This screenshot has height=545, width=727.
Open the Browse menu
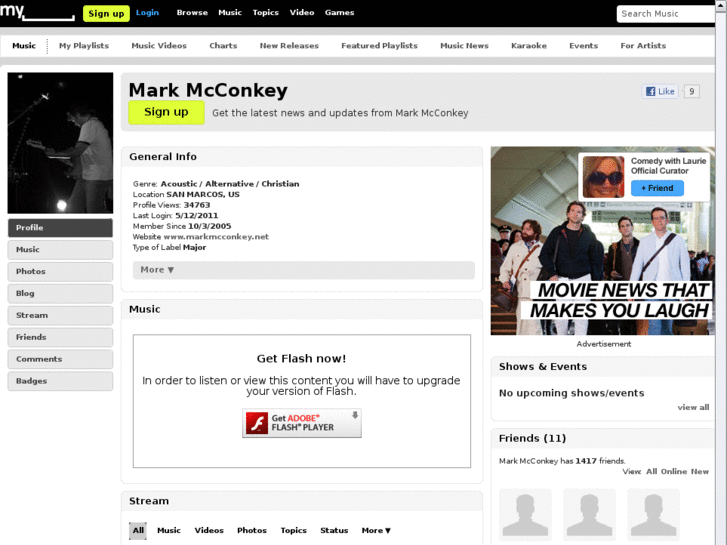point(192,13)
